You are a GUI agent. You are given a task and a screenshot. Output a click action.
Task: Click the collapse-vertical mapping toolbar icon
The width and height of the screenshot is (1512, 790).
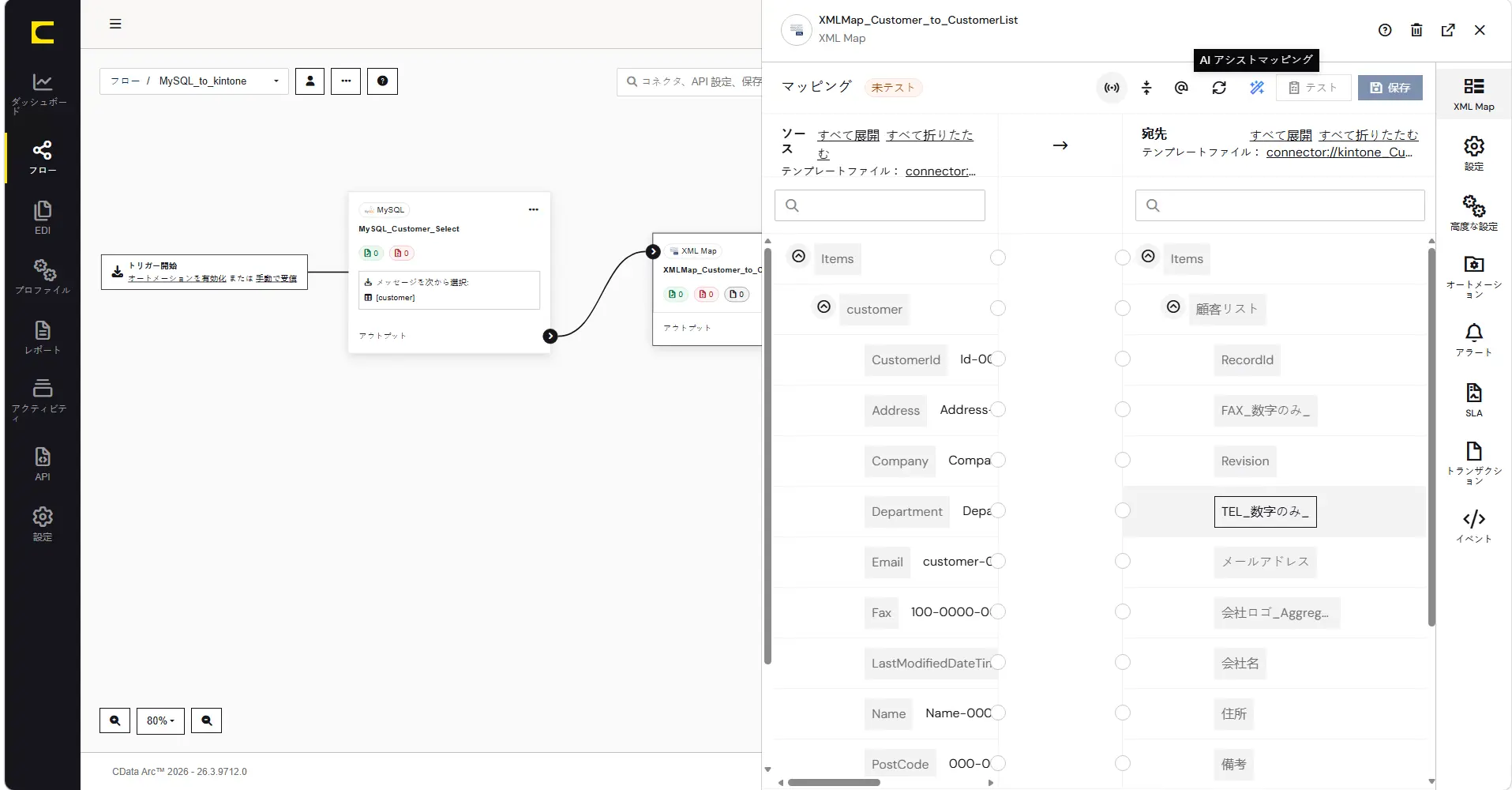(1146, 88)
